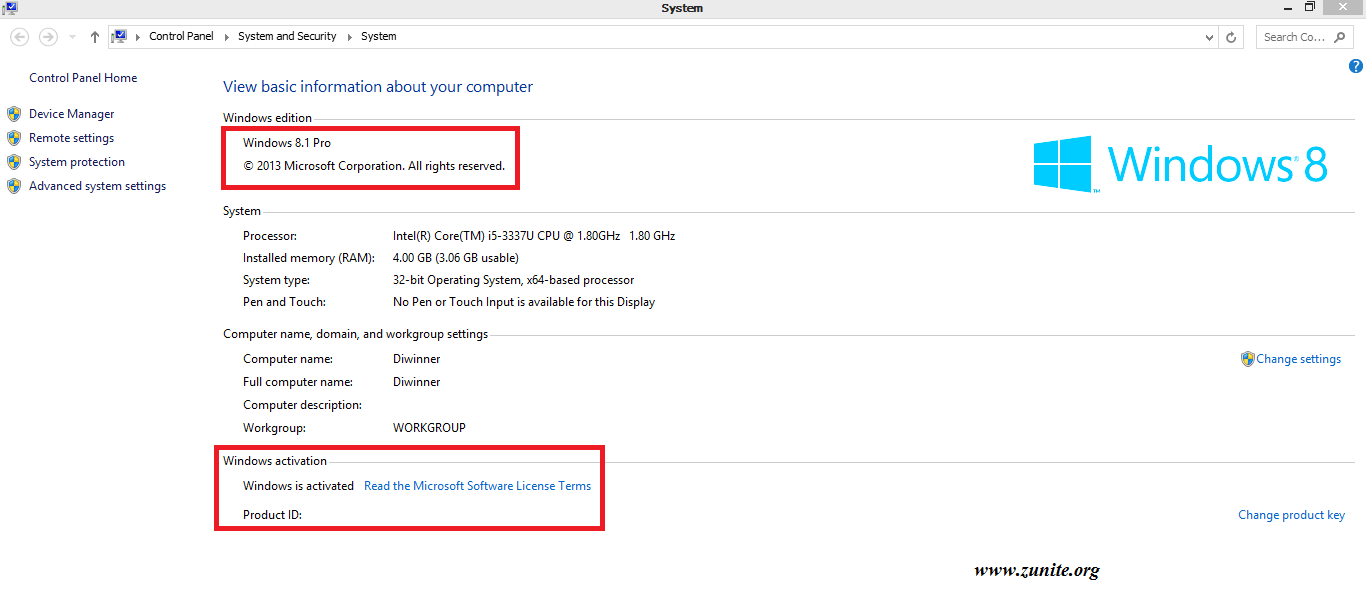Click '32-bit Operating System, x64-based processor' text
The height and width of the screenshot is (593, 1366).
514,280
